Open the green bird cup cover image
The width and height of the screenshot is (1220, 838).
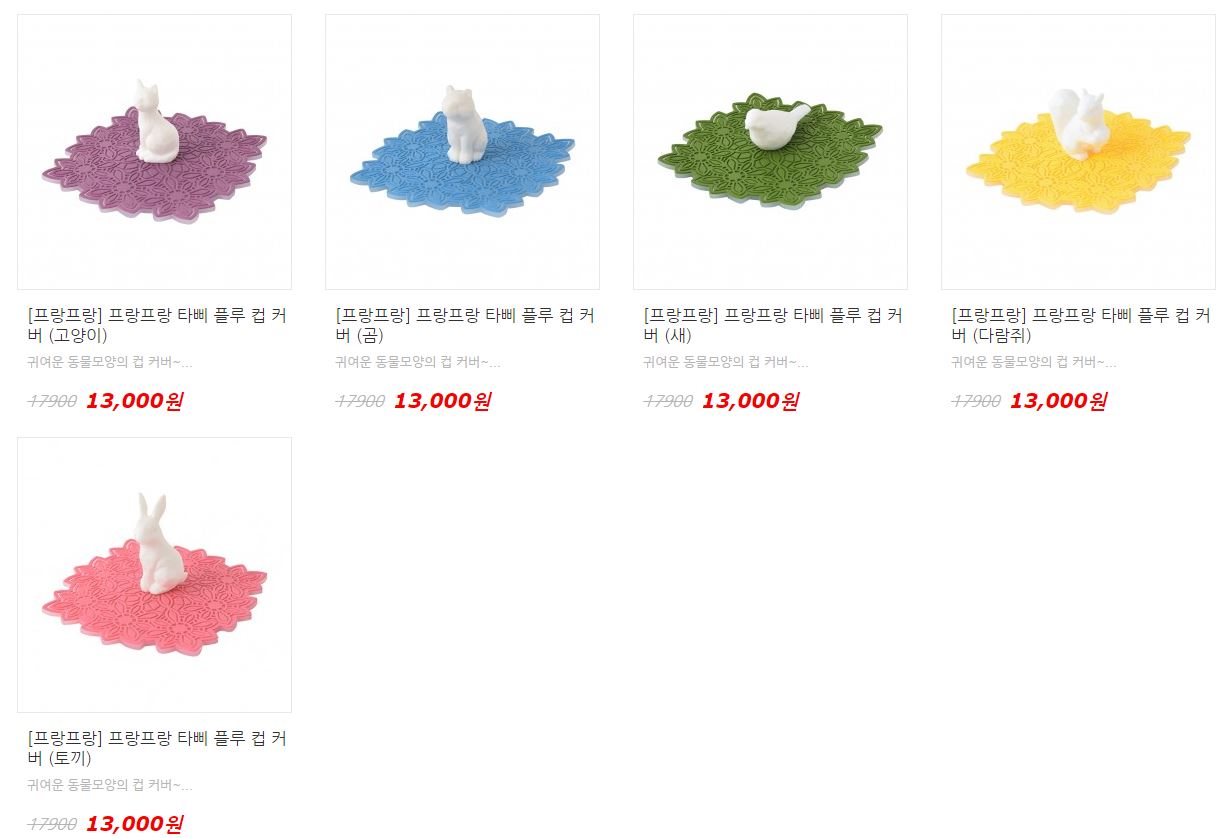pyautogui.click(x=770, y=152)
